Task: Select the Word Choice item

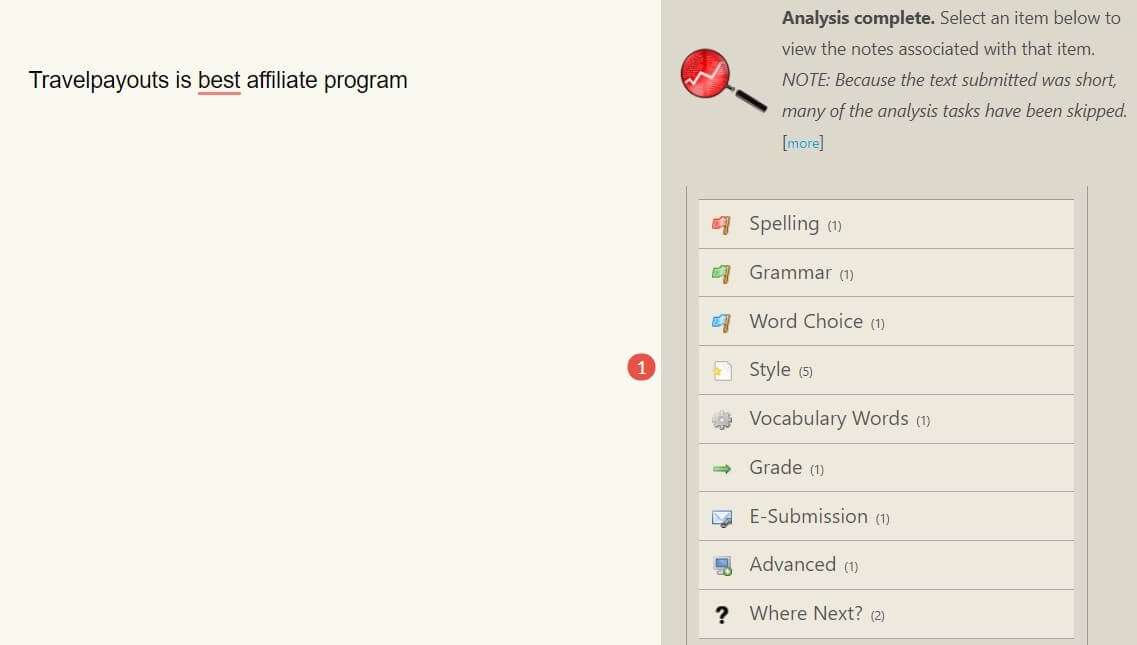Action: point(806,322)
